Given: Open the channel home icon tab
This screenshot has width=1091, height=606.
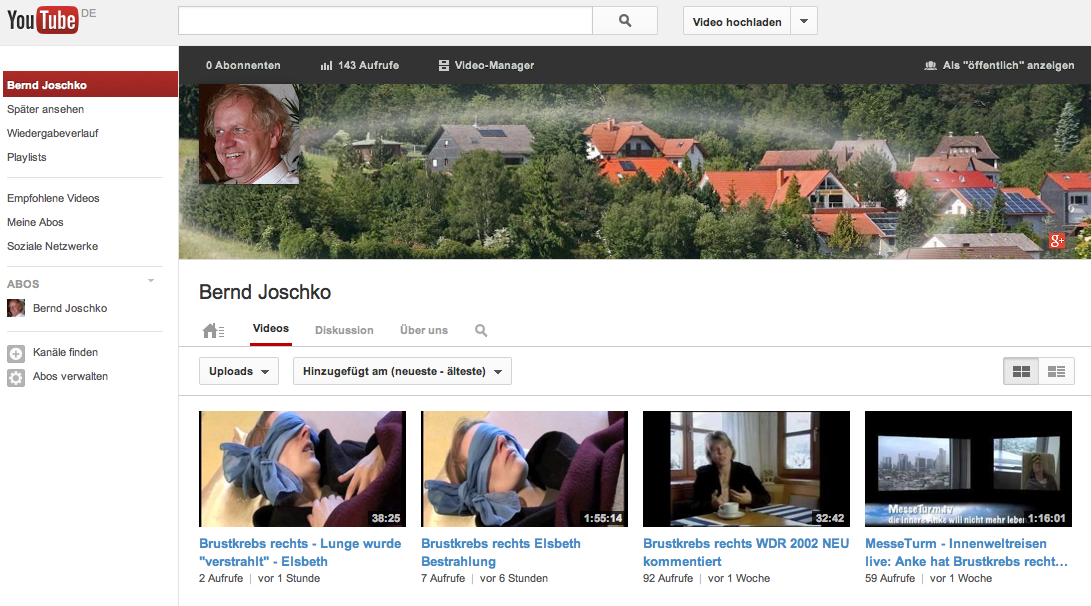Looking at the screenshot, I should 213,331.
